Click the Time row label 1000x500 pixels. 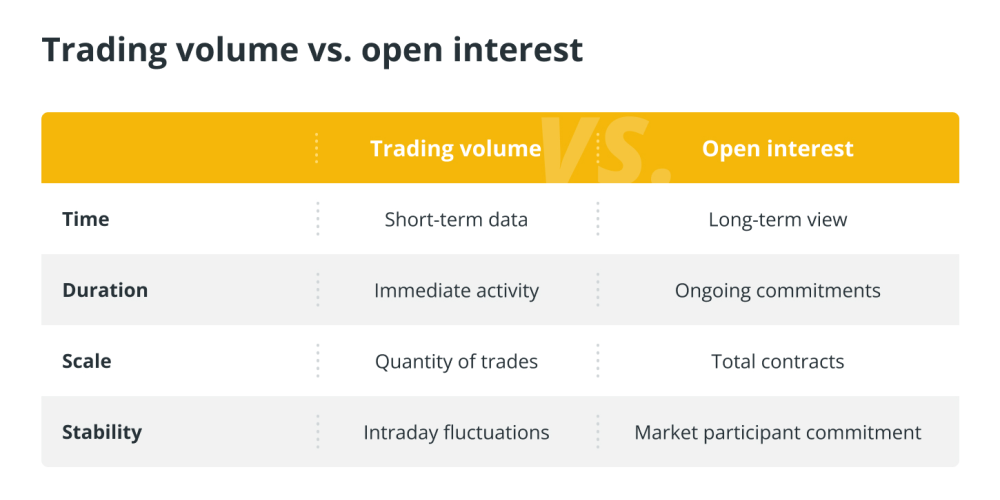(85, 219)
